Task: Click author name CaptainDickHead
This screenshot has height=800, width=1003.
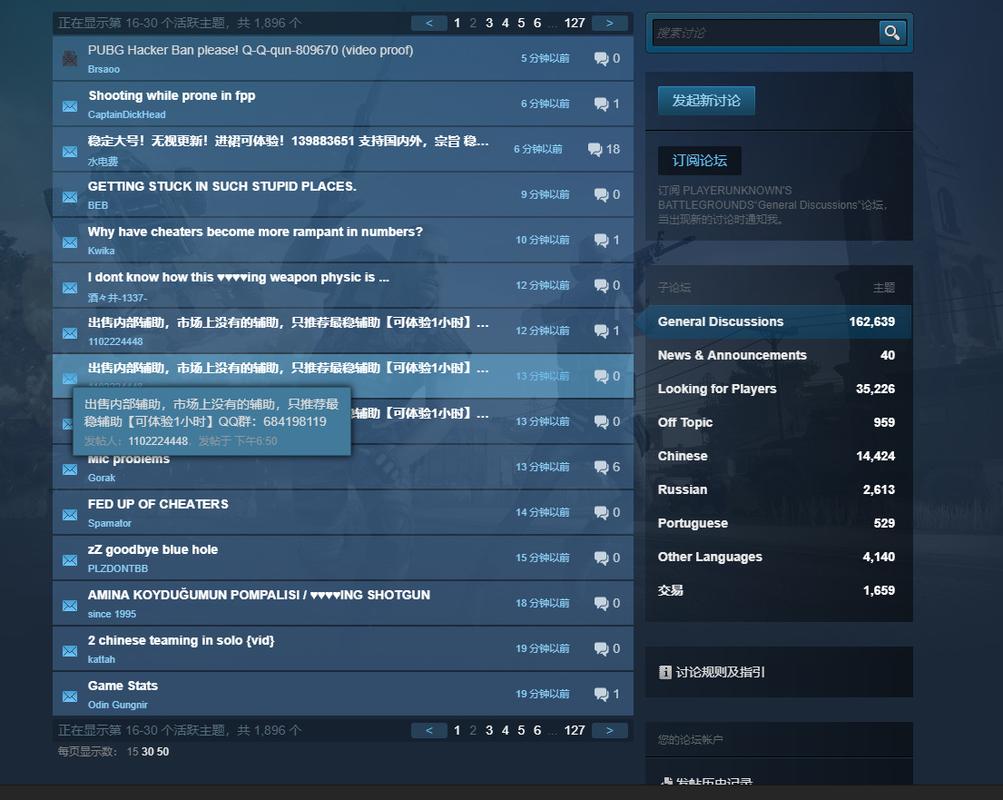Action: pos(127,114)
